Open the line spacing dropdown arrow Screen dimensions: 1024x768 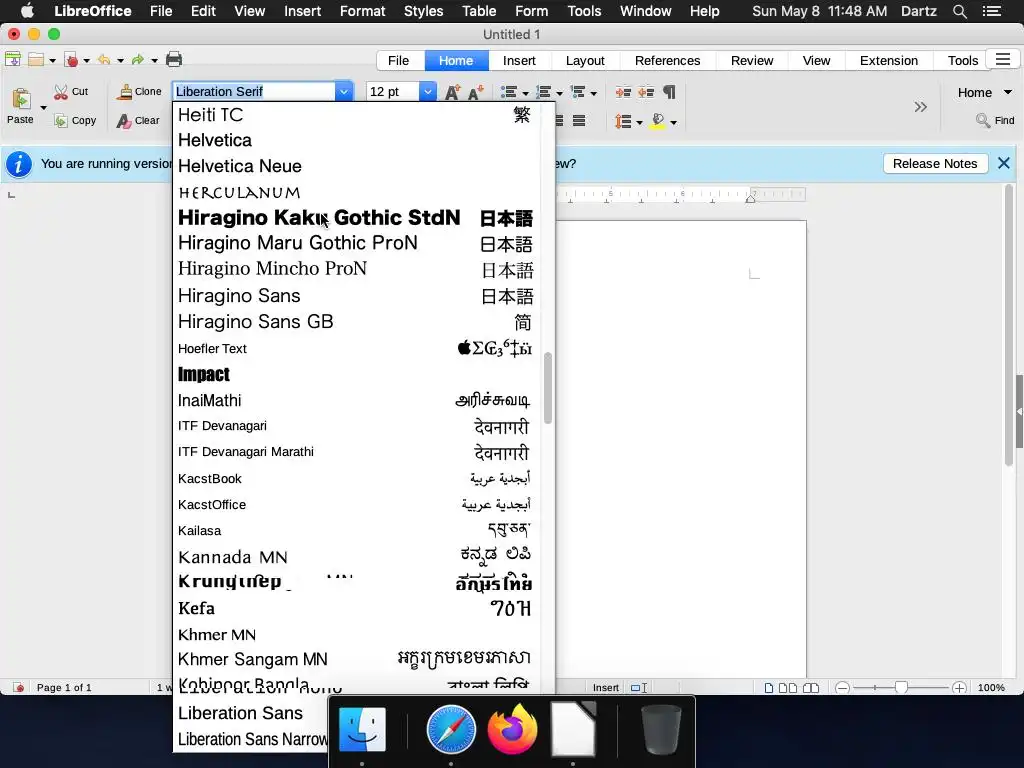tap(639, 123)
